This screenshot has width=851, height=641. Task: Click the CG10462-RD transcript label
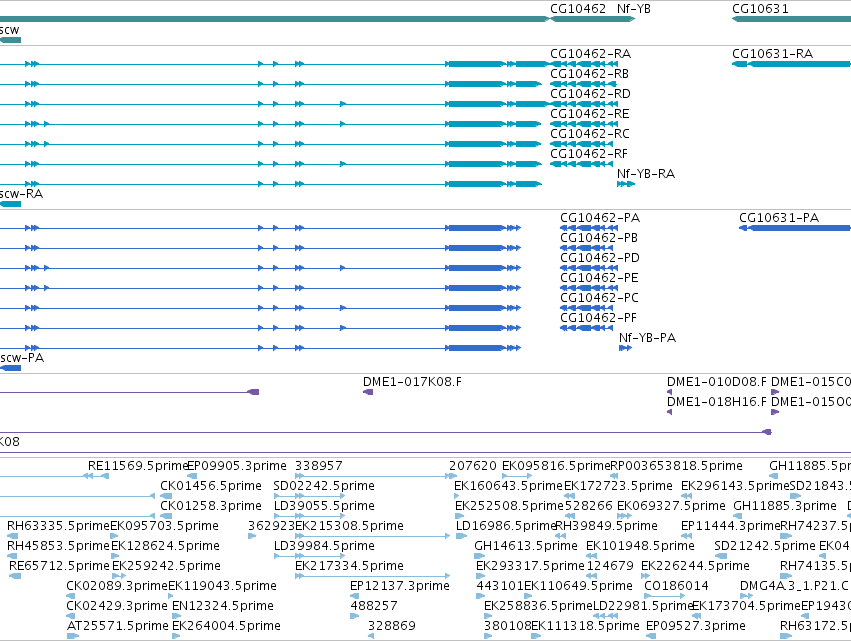click(x=590, y=94)
